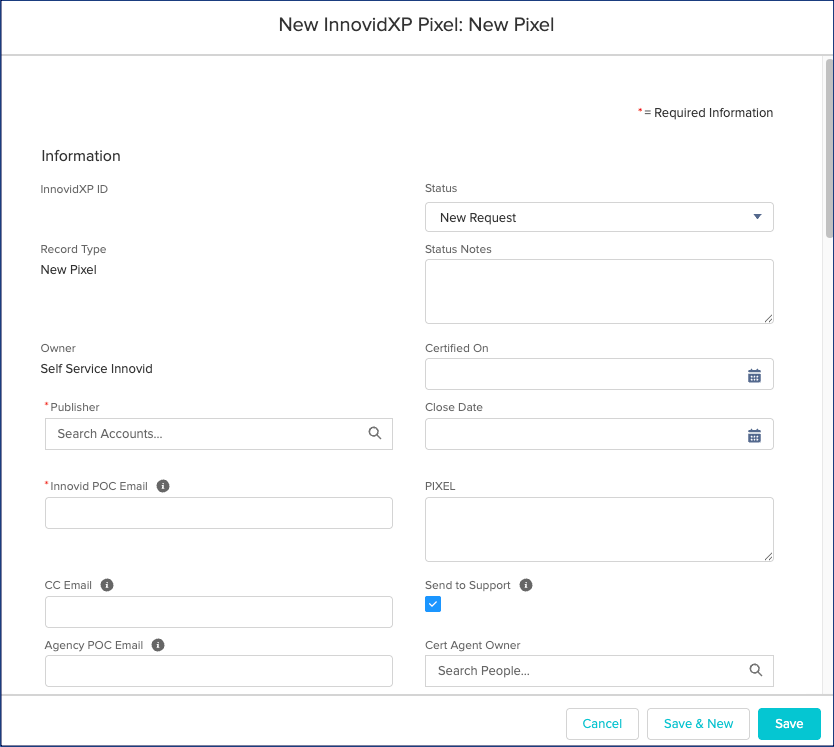
Task: Click the Save & New button
Action: coord(698,724)
